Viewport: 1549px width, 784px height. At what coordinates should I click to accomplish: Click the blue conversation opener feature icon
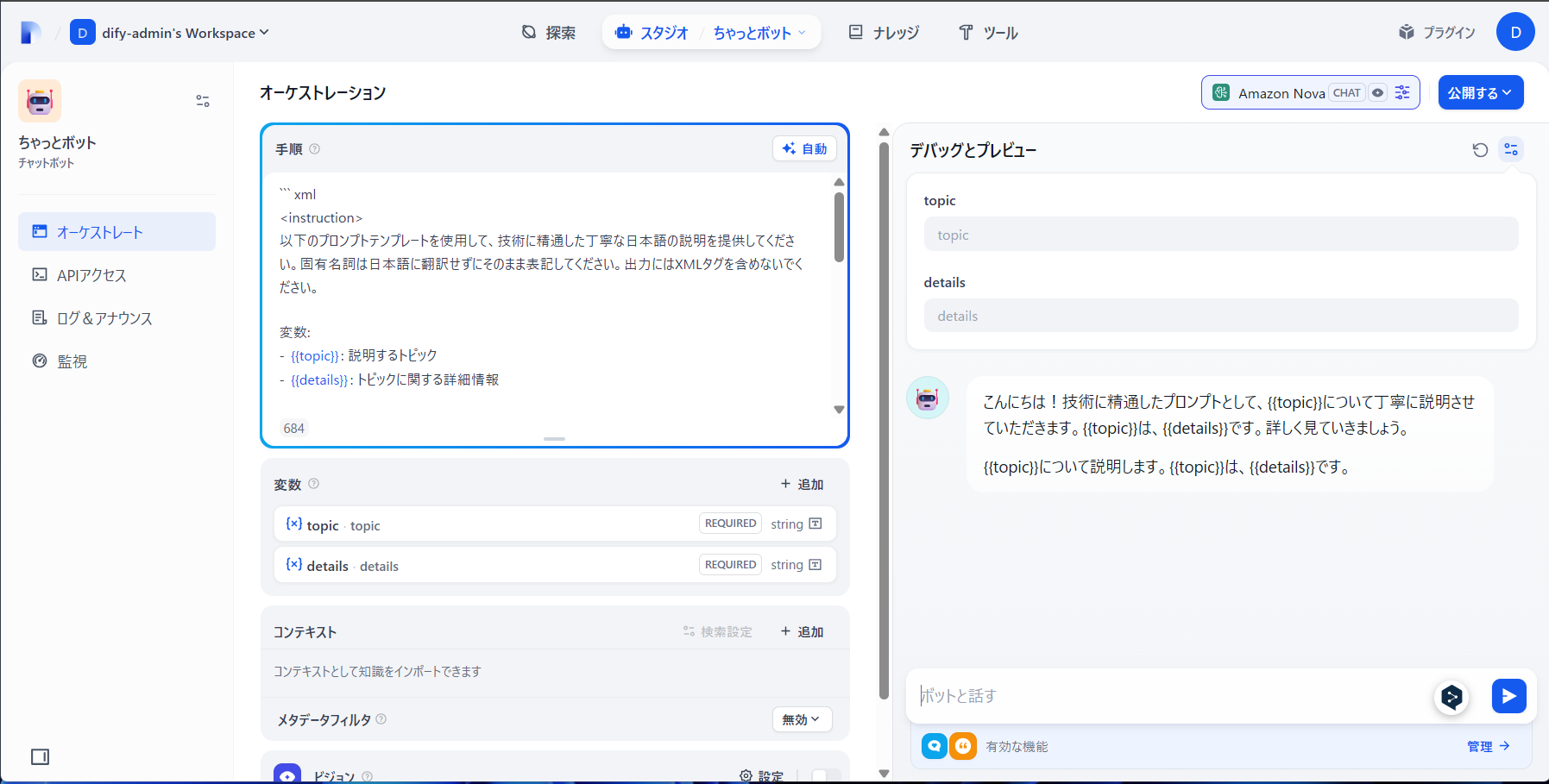935,746
